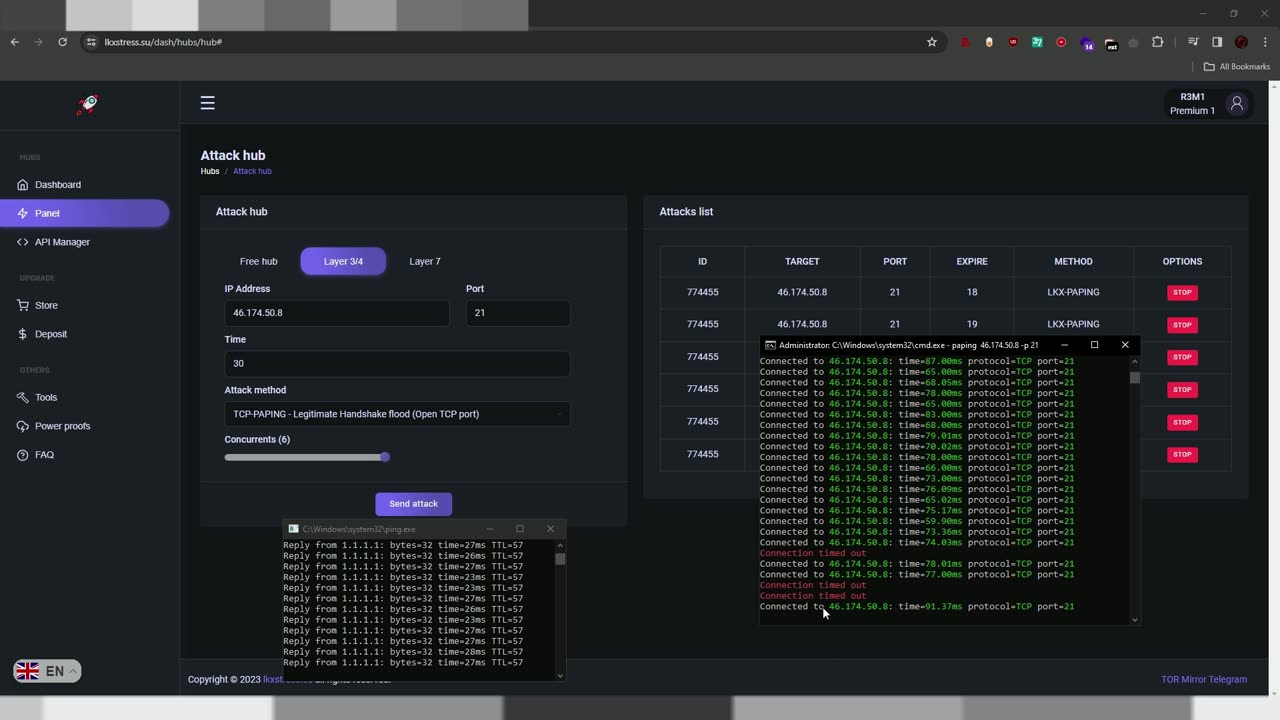Open the Chrome side panel icon
The width and height of the screenshot is (1280, 720).
pos(1217,42)
